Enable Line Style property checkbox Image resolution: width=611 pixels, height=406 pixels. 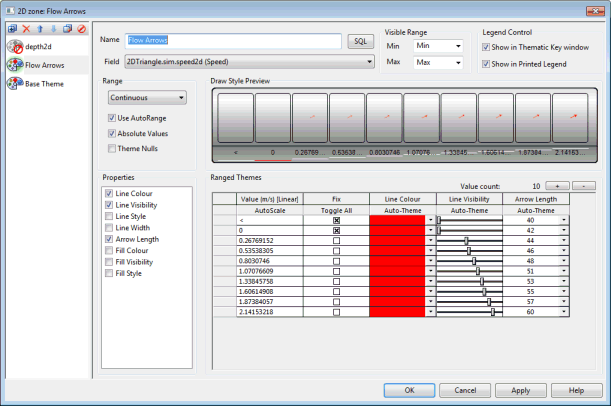[x=109, y=216]
